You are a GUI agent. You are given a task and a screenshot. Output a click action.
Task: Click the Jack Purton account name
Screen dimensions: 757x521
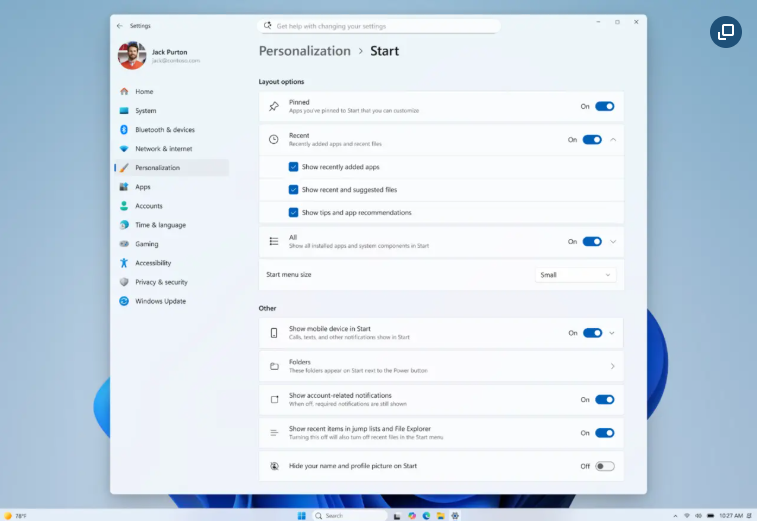tap(169, 52)
